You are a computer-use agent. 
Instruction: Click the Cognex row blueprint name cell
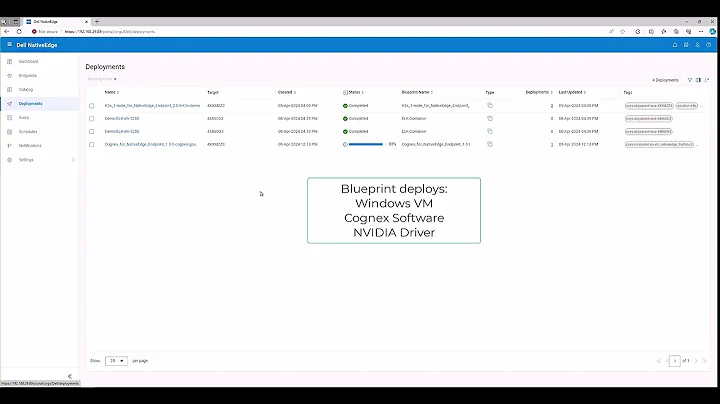click(x=436, y=144)
